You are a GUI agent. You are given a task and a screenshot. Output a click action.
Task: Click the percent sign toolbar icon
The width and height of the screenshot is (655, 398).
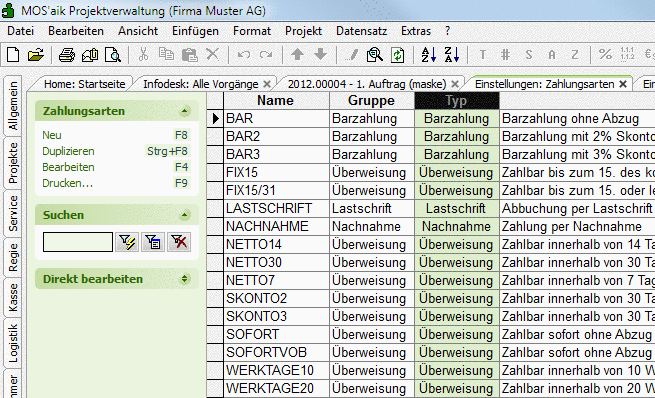point(605,54)
